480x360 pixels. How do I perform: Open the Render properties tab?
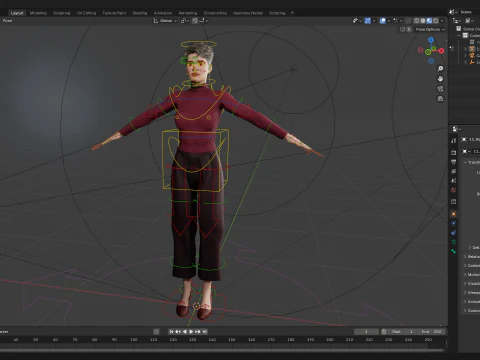point(453,153)
